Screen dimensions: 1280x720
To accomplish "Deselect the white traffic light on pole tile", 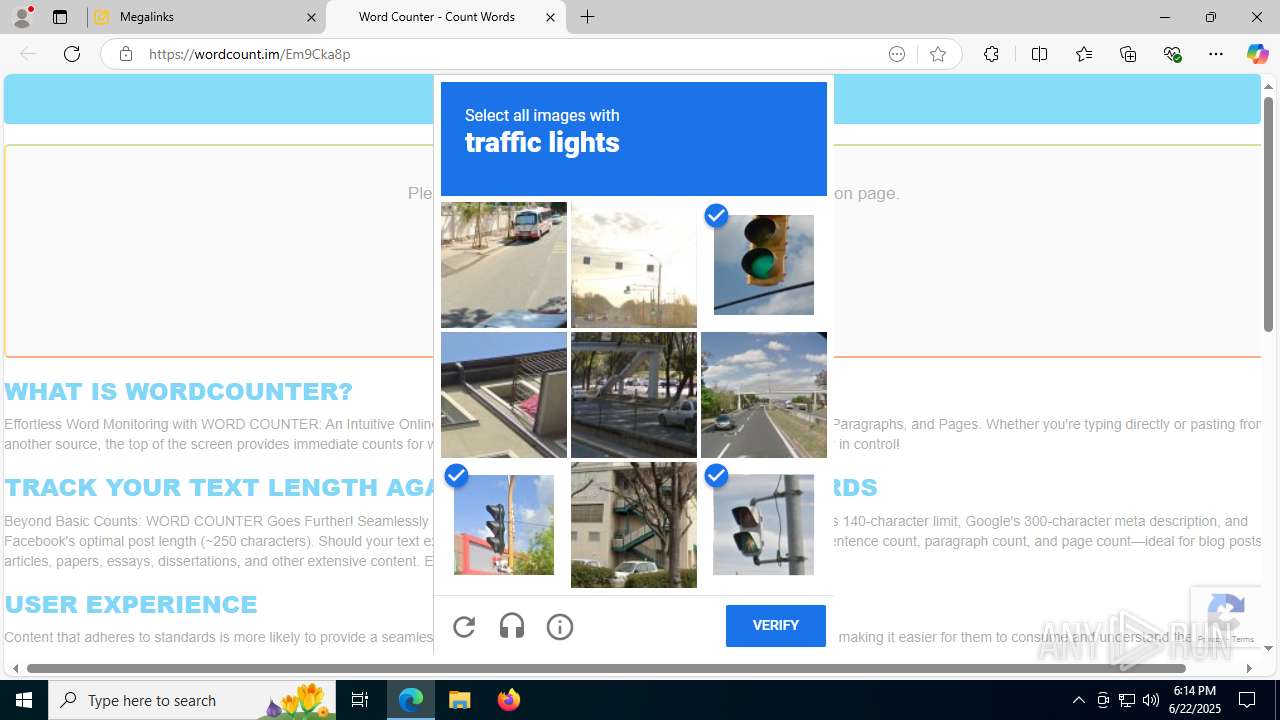I will point(764,525).
